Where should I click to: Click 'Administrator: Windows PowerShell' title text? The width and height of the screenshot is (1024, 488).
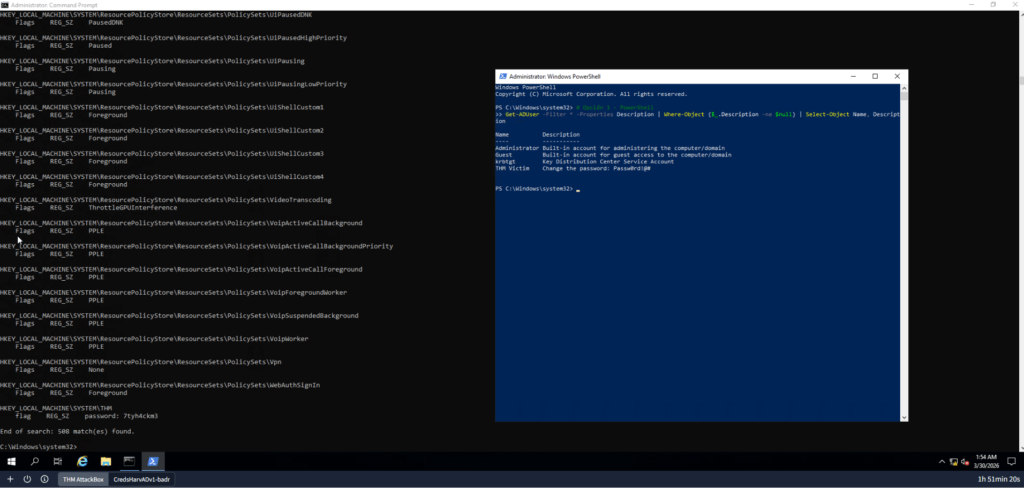point(554,76)
